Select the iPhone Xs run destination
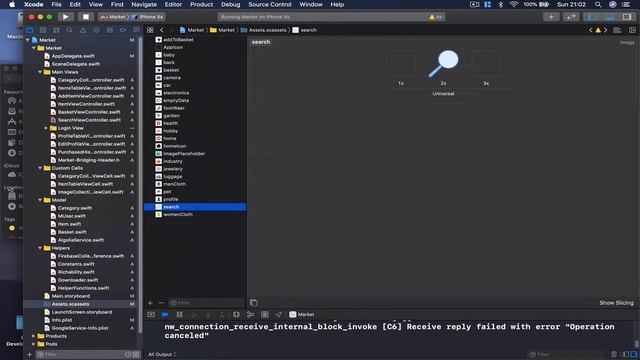This screenshot has height=360, width=640. (148, 17)
